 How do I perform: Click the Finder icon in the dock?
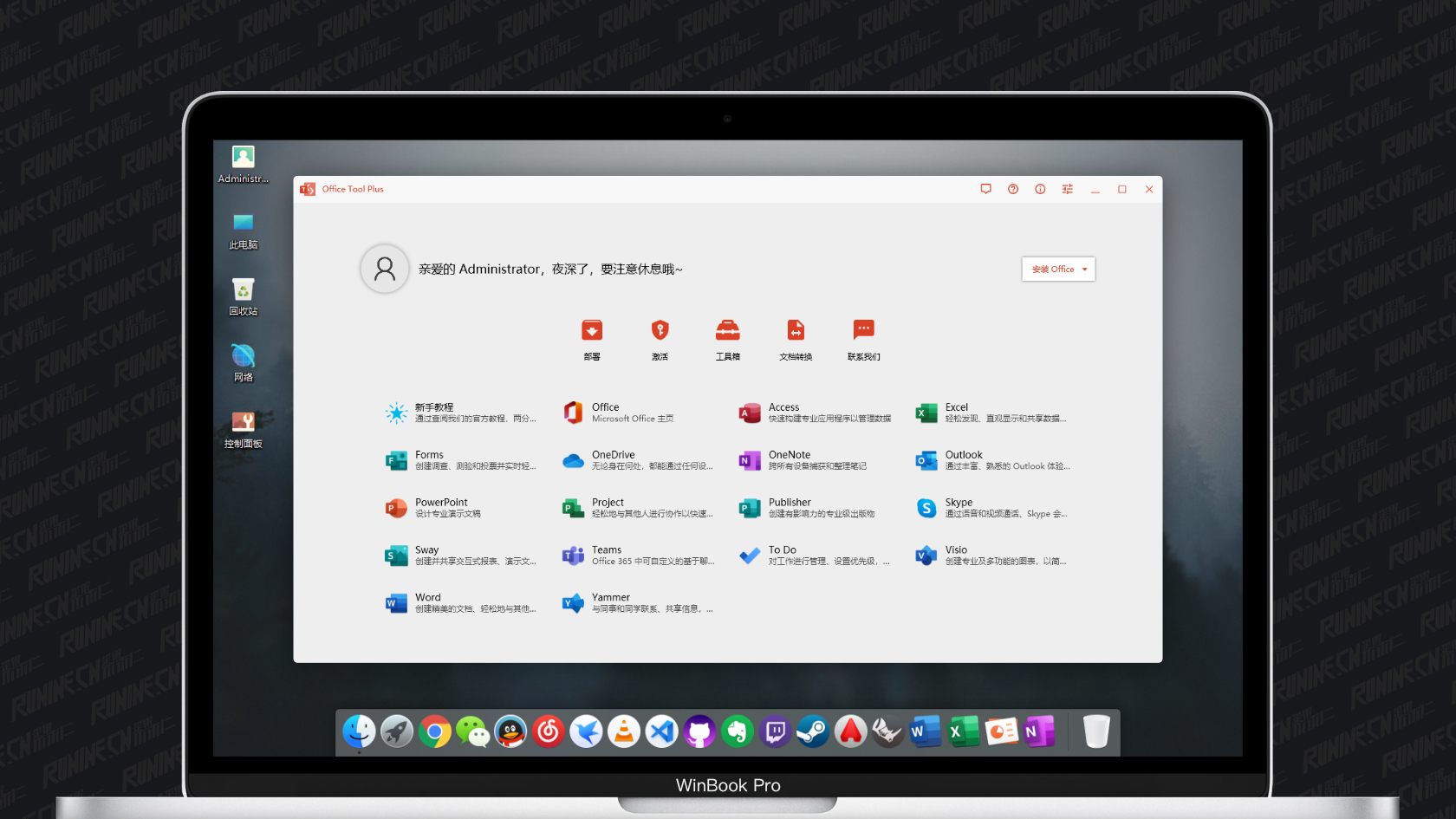[x=359, y=731]
